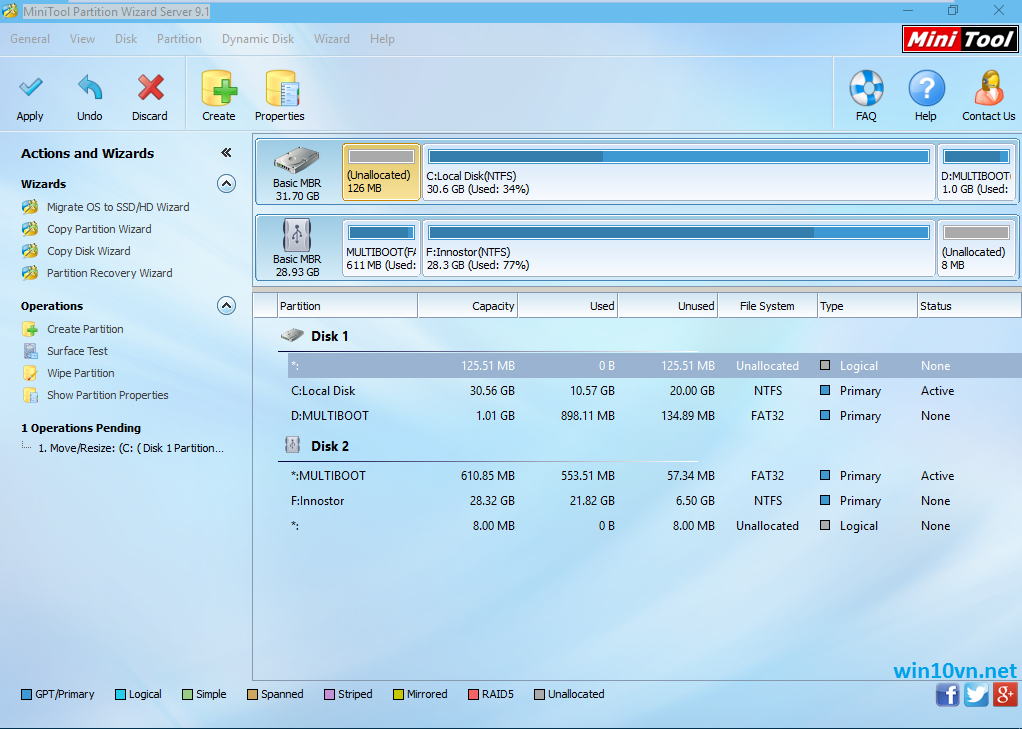Image resolution: width=1022 pixels, height=729 pixels.
Task: Click the Discard red X icon
Action: tap(151, 87)
